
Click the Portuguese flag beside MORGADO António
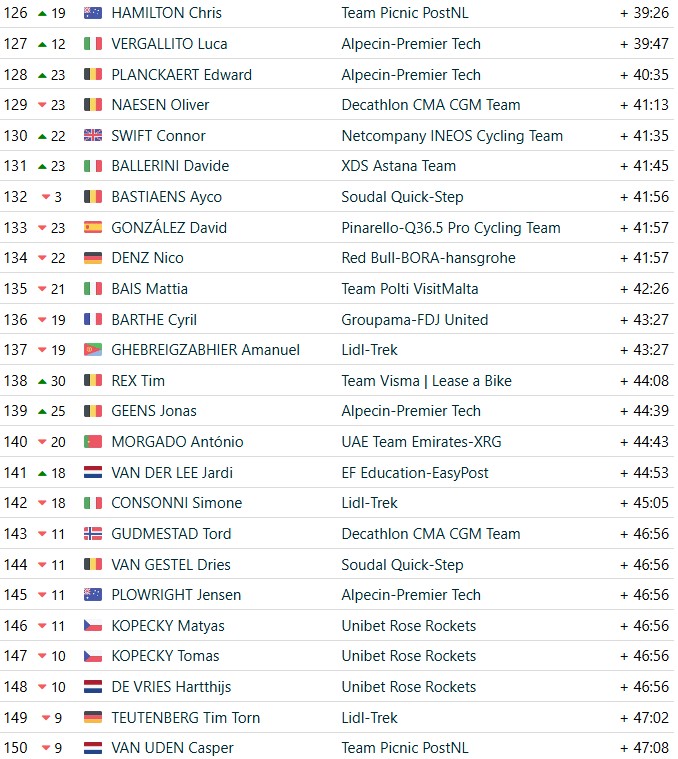92,441
